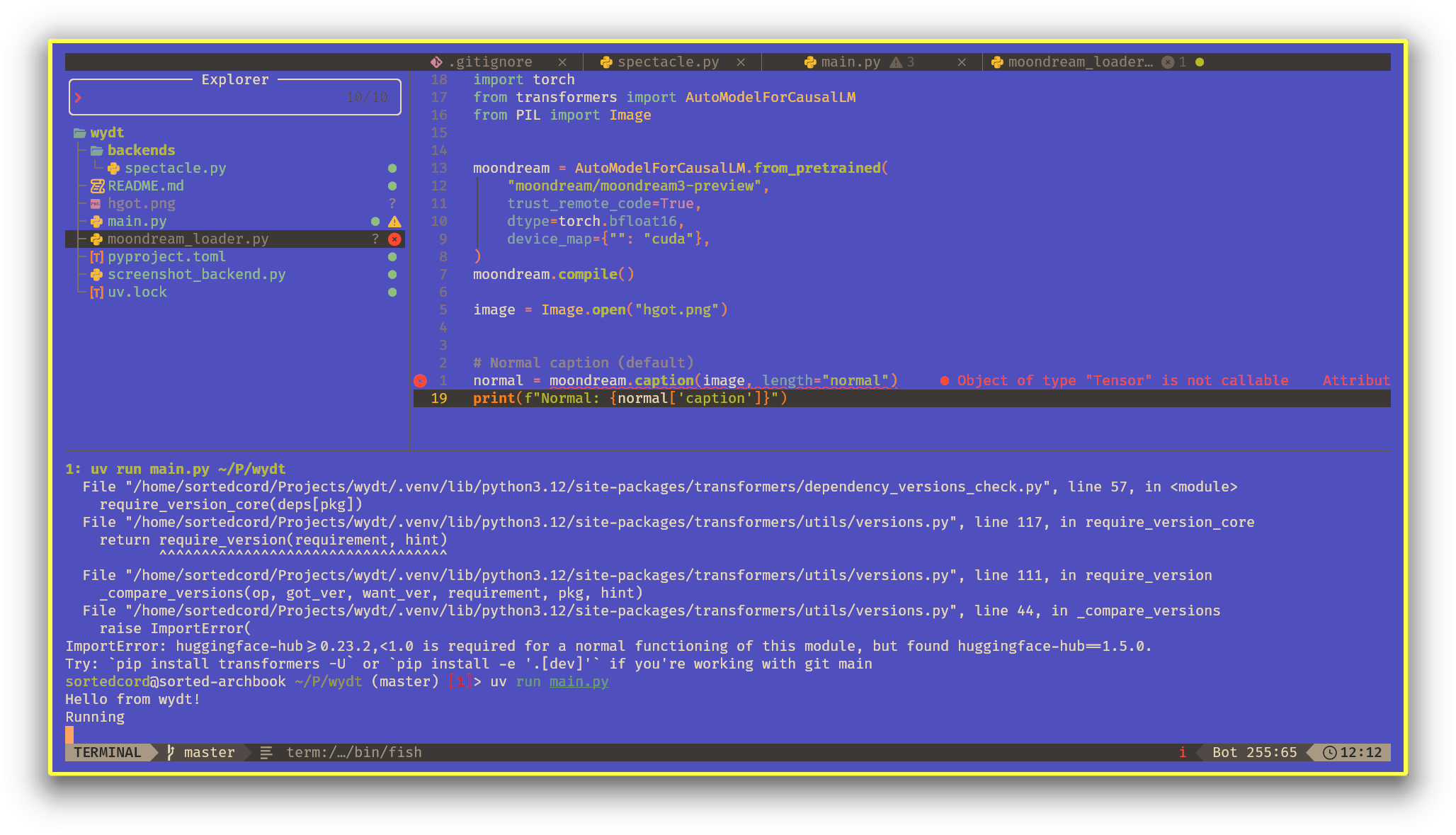Click the warning triangle beside main.py in Explorer
This screenshot has width=1456, height=835.
coord(394,222)
